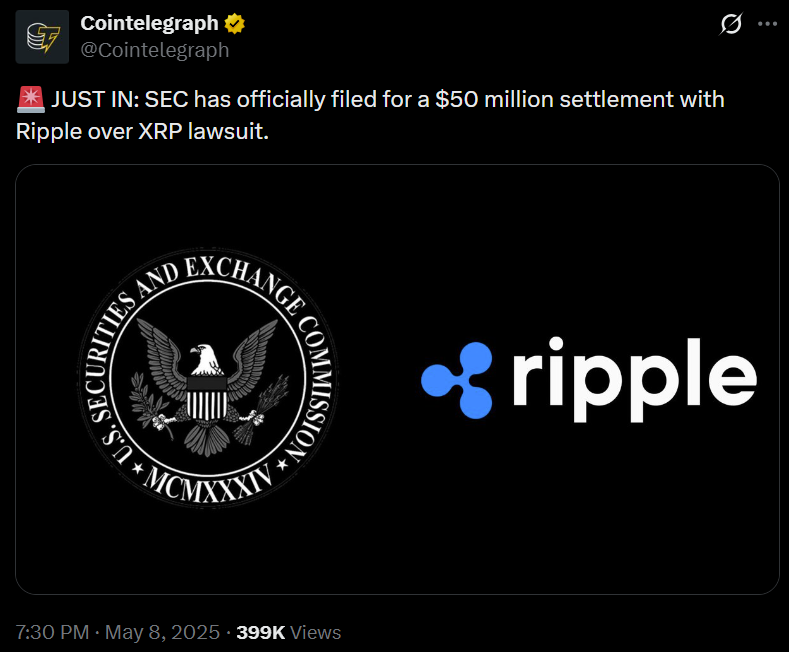Click the blue Ripple logo symbol
The height and width of the screenshot is (652, 789).
coord(457,379)
